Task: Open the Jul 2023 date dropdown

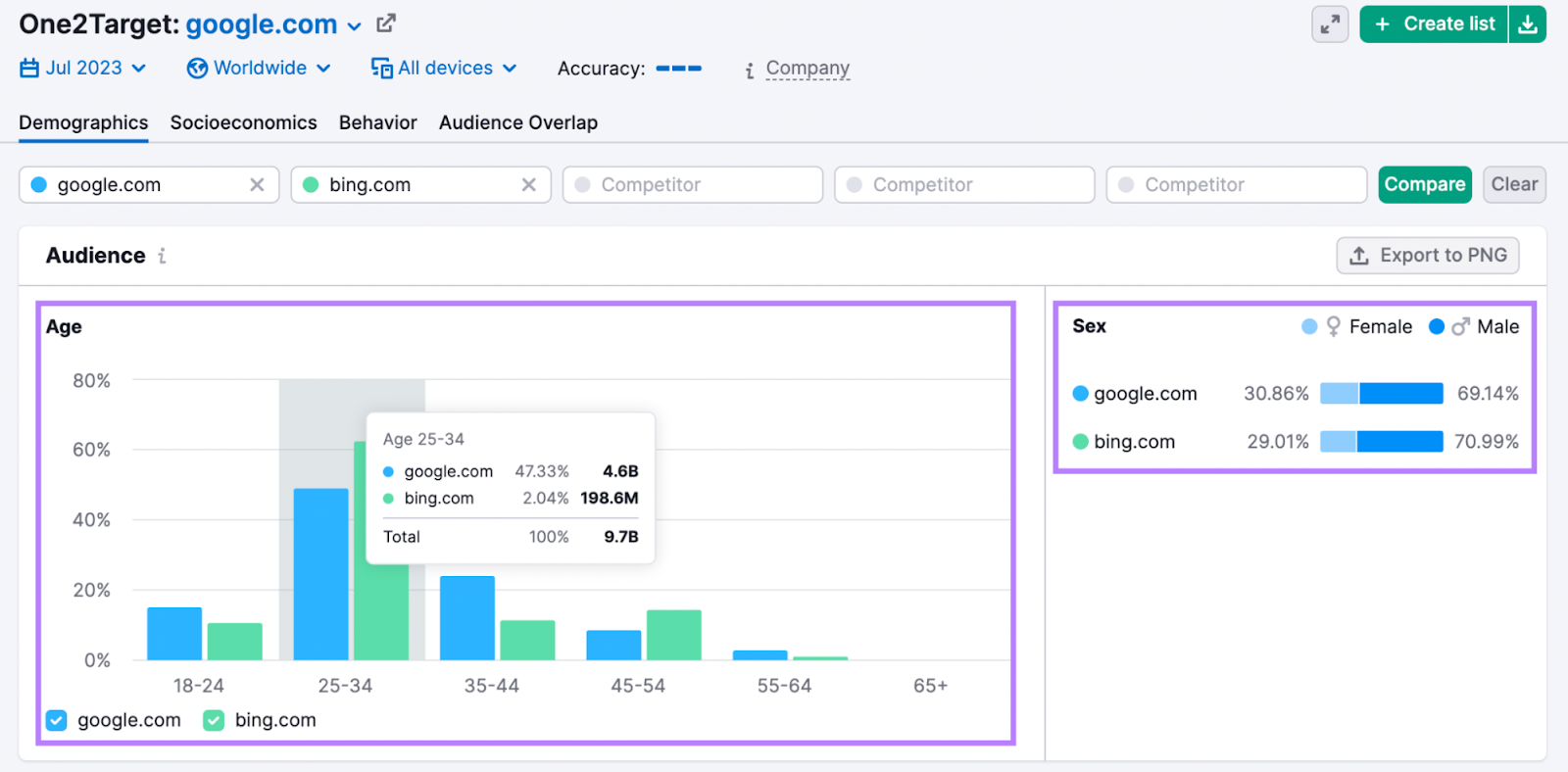Action: tap(83, 68)
